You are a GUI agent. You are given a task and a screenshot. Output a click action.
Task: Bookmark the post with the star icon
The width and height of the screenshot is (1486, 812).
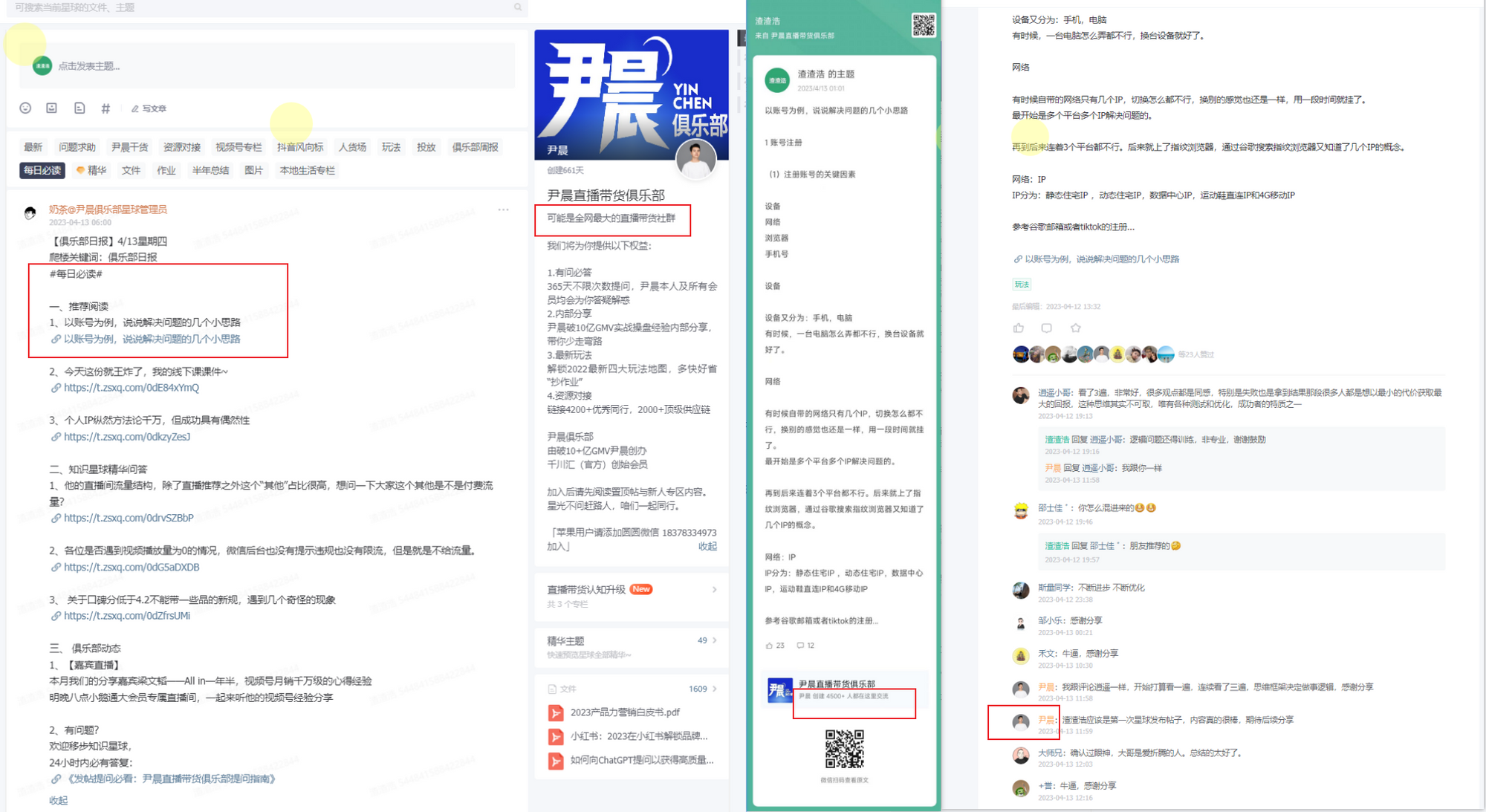coord(1075,328)
